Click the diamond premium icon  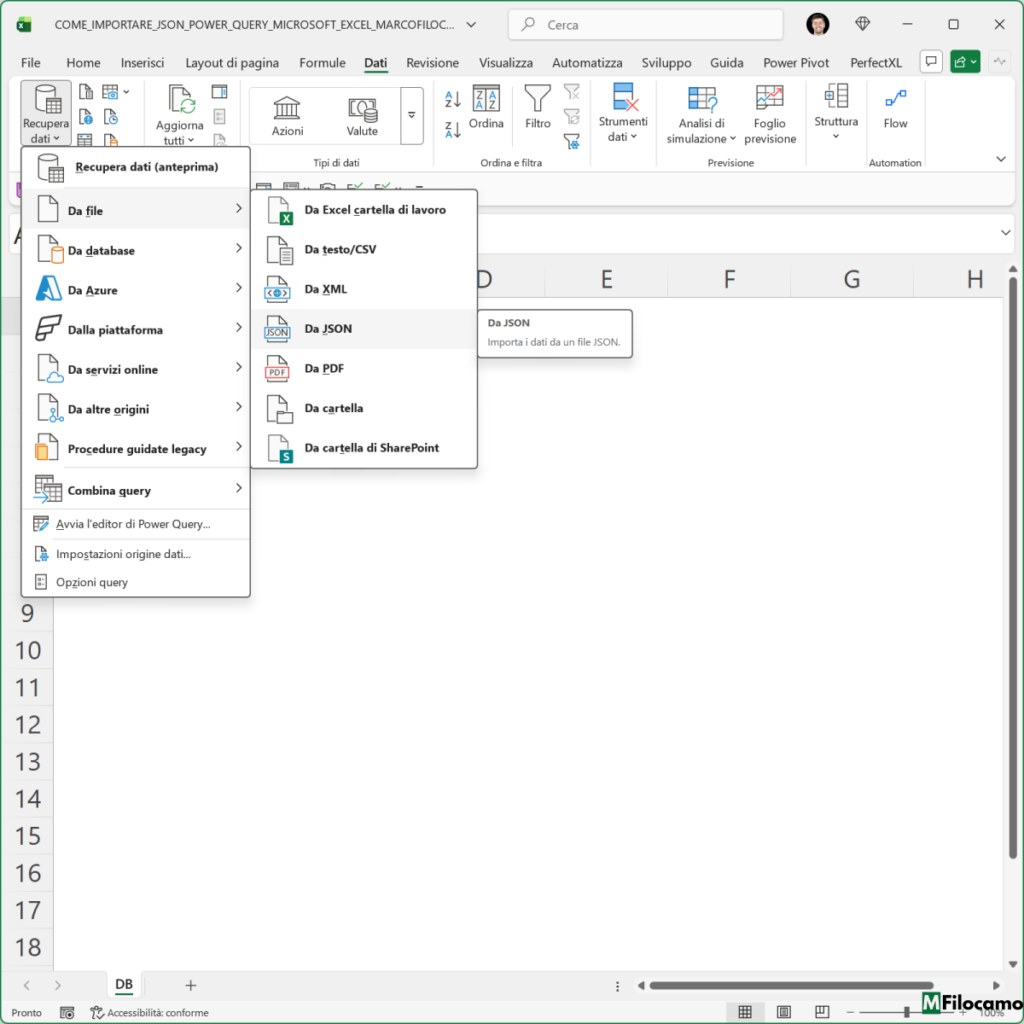(863, 24)
